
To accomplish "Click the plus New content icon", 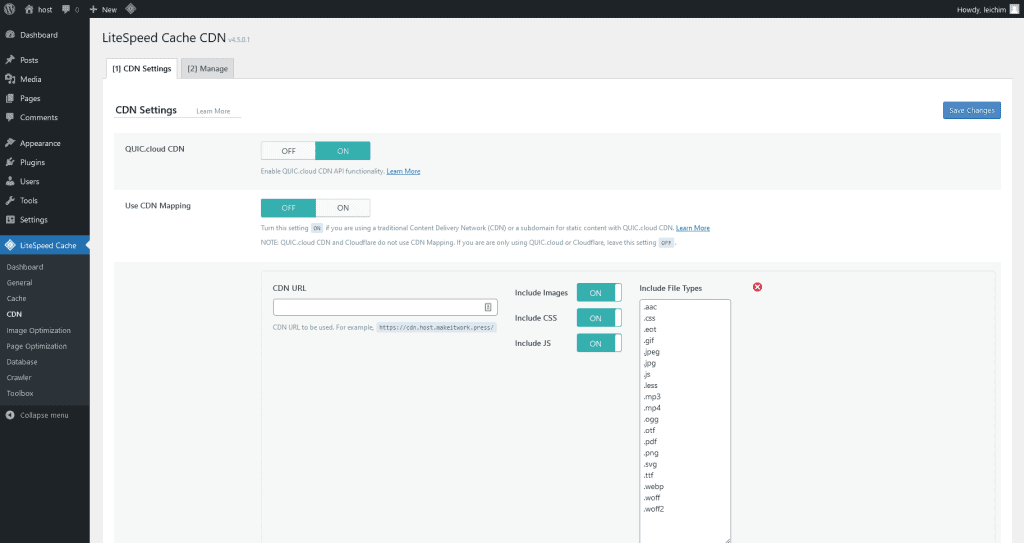I will coord(93,9).
